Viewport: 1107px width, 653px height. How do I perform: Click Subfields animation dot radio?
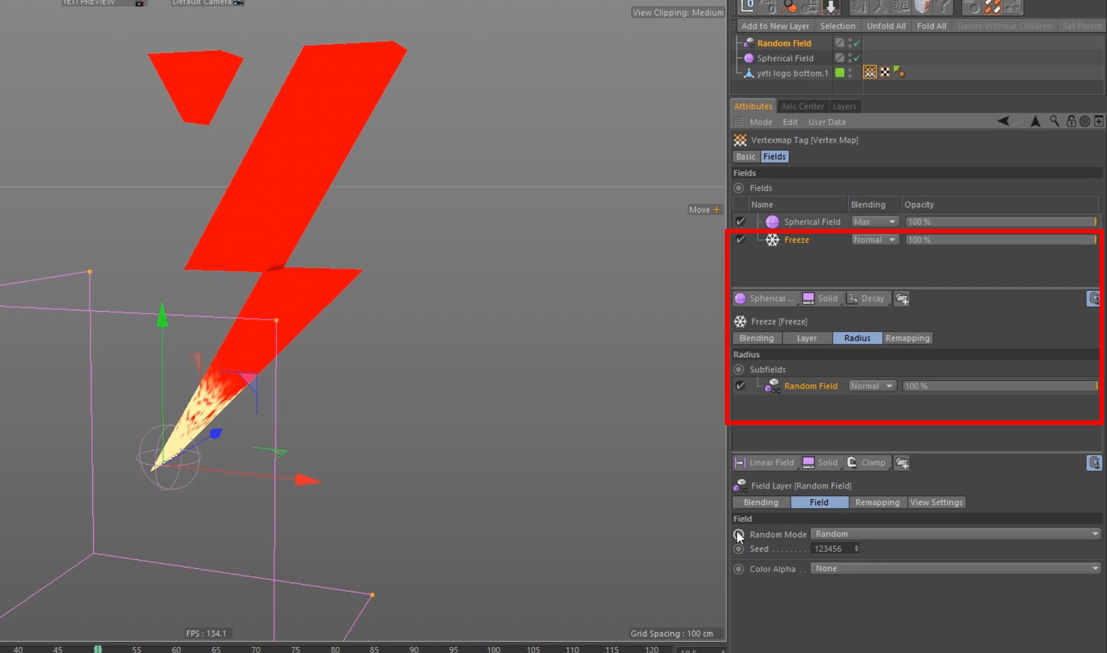(x=738, y=370)
